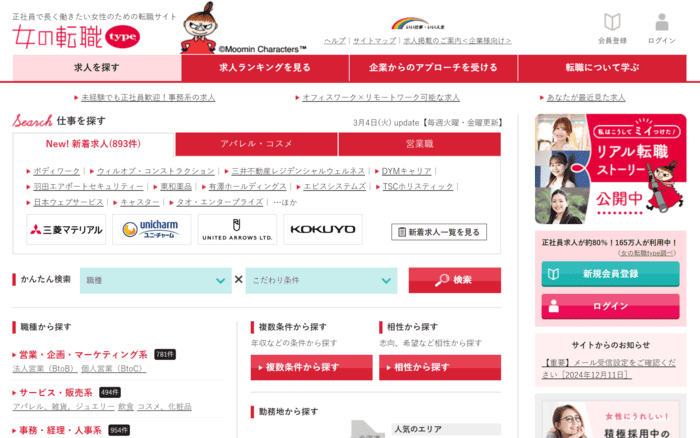Select the 求人を探す navigation tab

pos(96,68)
